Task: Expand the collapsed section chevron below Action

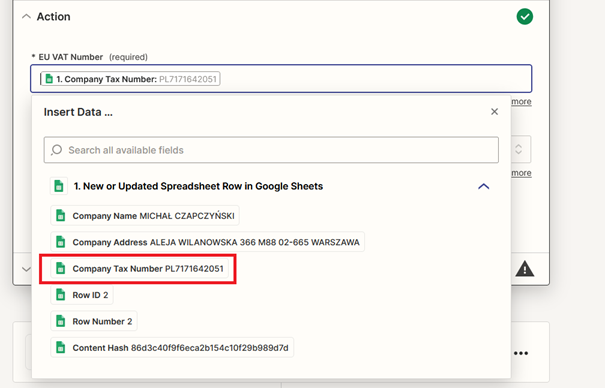Action: pyautogui.click(x=26, y=269)
